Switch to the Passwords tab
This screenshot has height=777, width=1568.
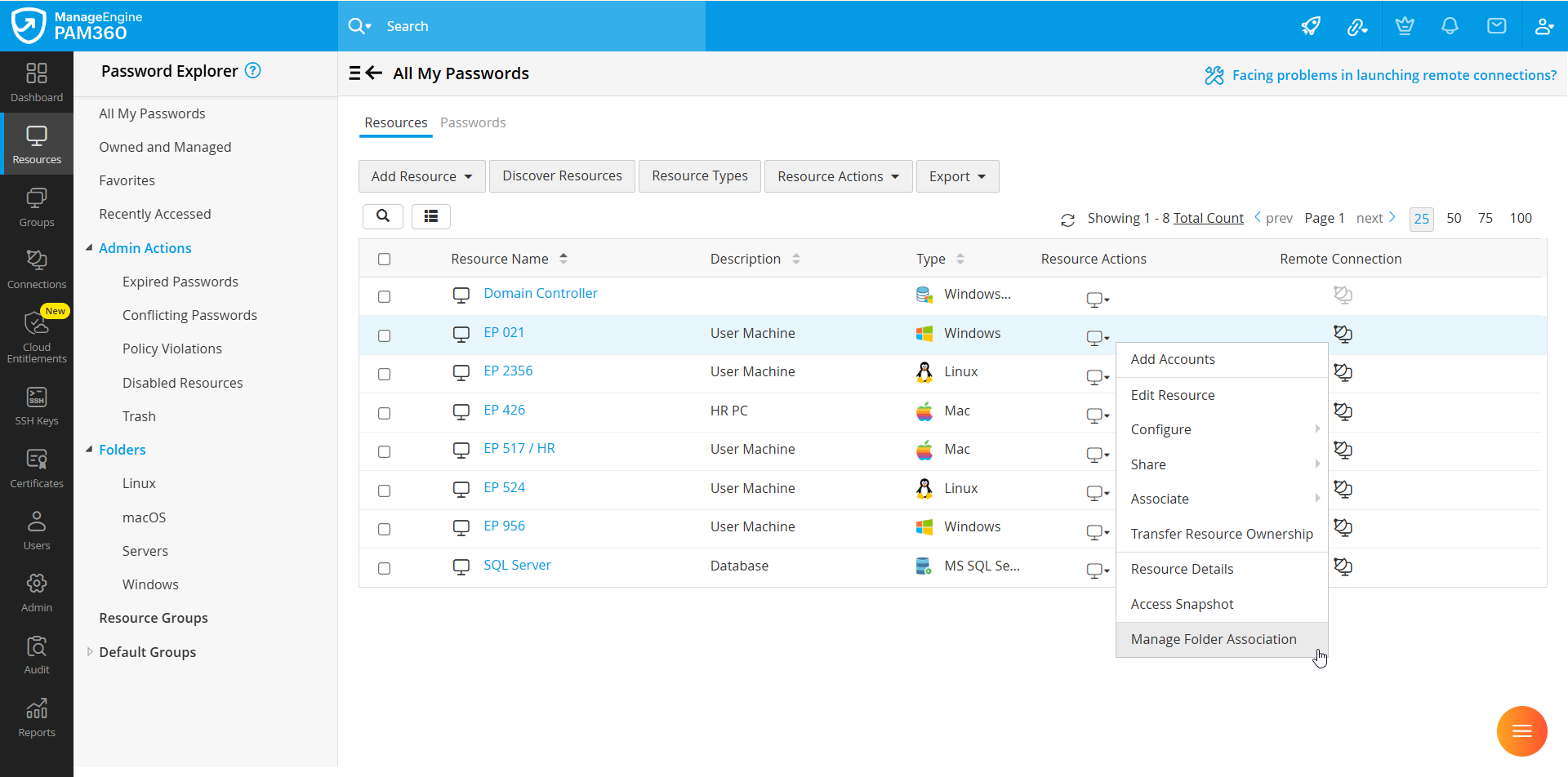(472, 122)
